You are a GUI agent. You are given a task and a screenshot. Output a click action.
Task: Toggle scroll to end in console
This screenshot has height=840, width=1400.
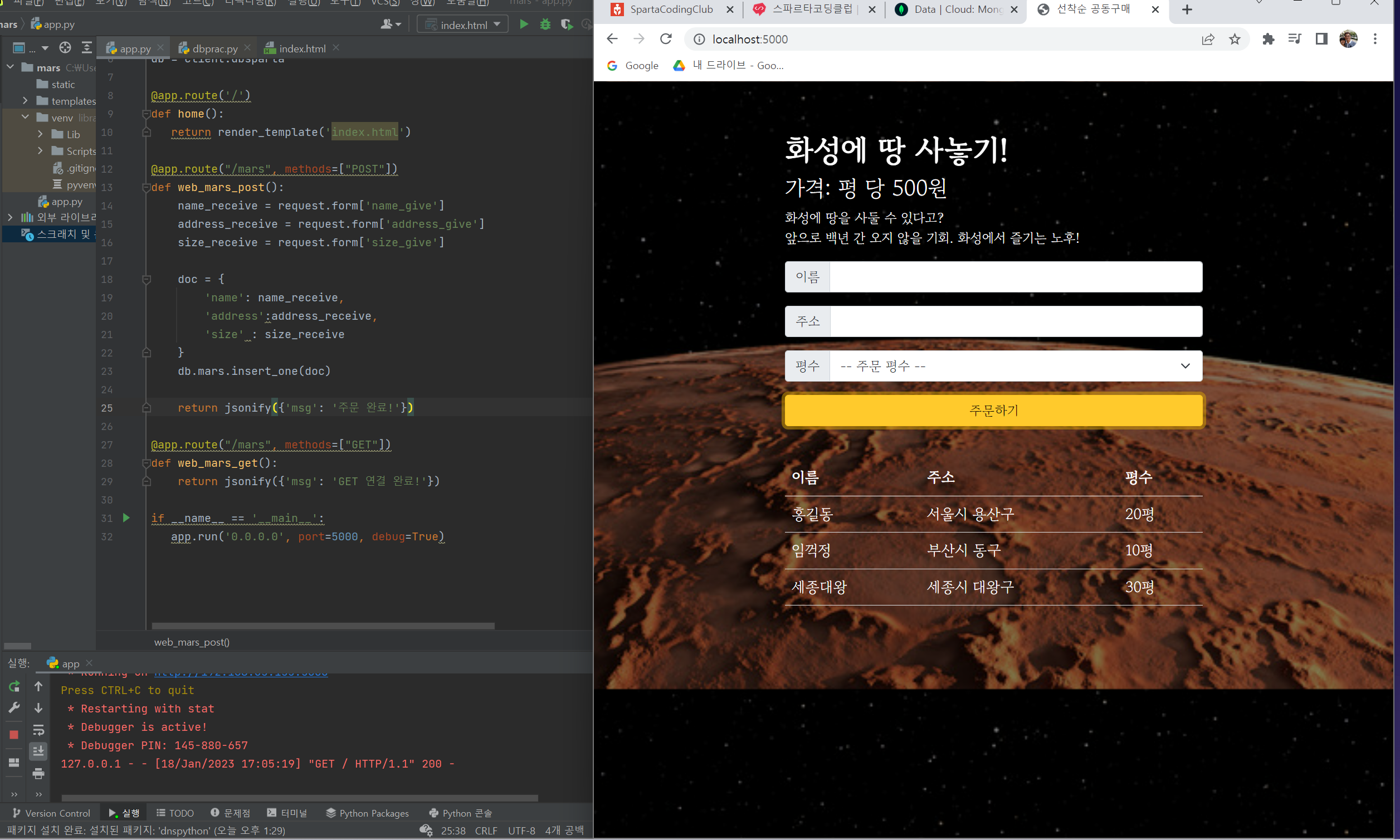38,751
